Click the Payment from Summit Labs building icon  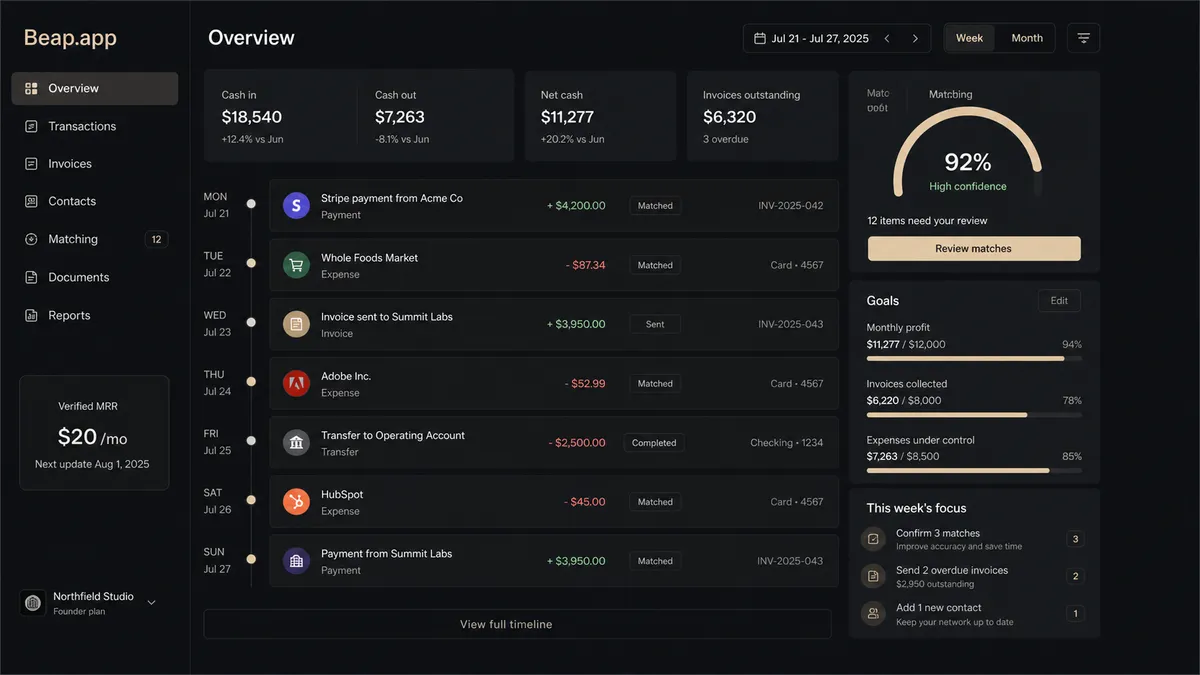tap(296, 561)
